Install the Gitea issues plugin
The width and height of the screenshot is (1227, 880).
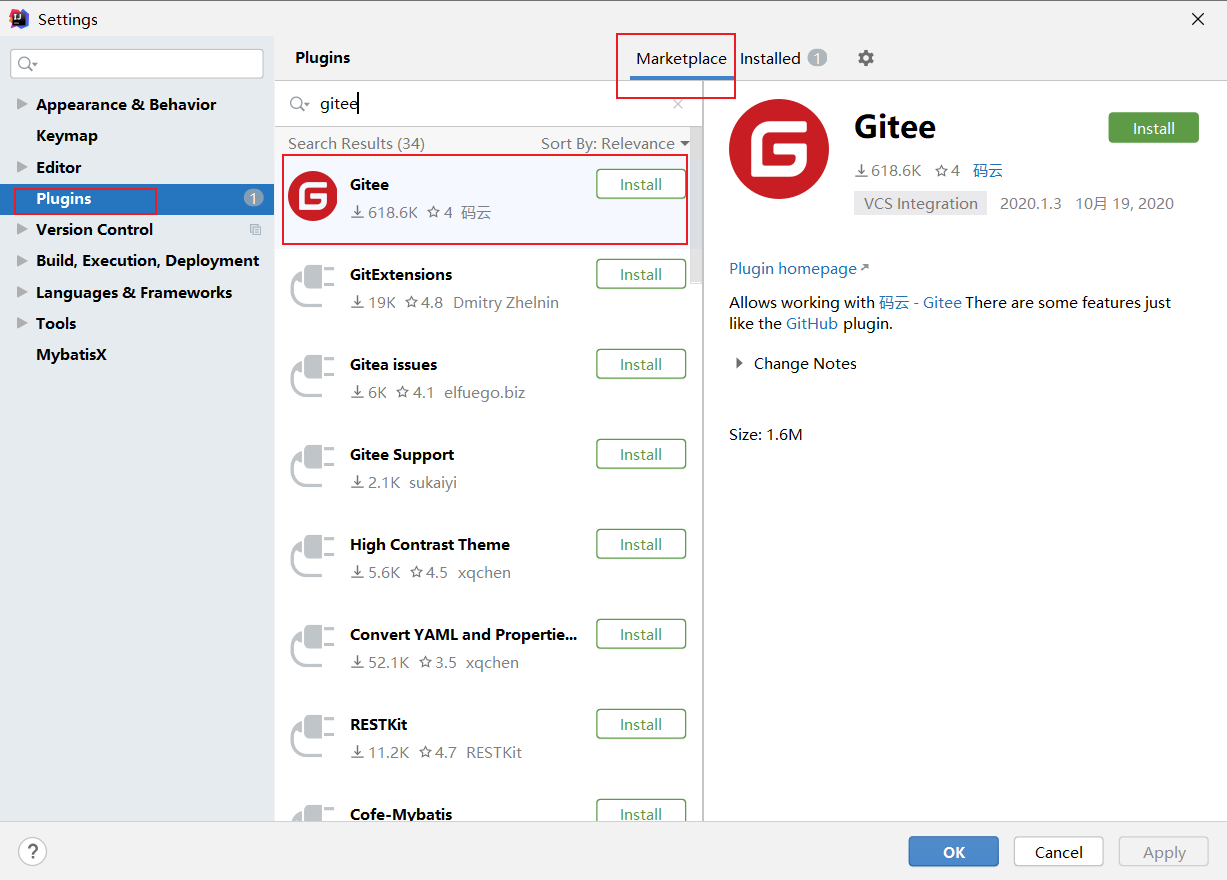click(641, 364)
